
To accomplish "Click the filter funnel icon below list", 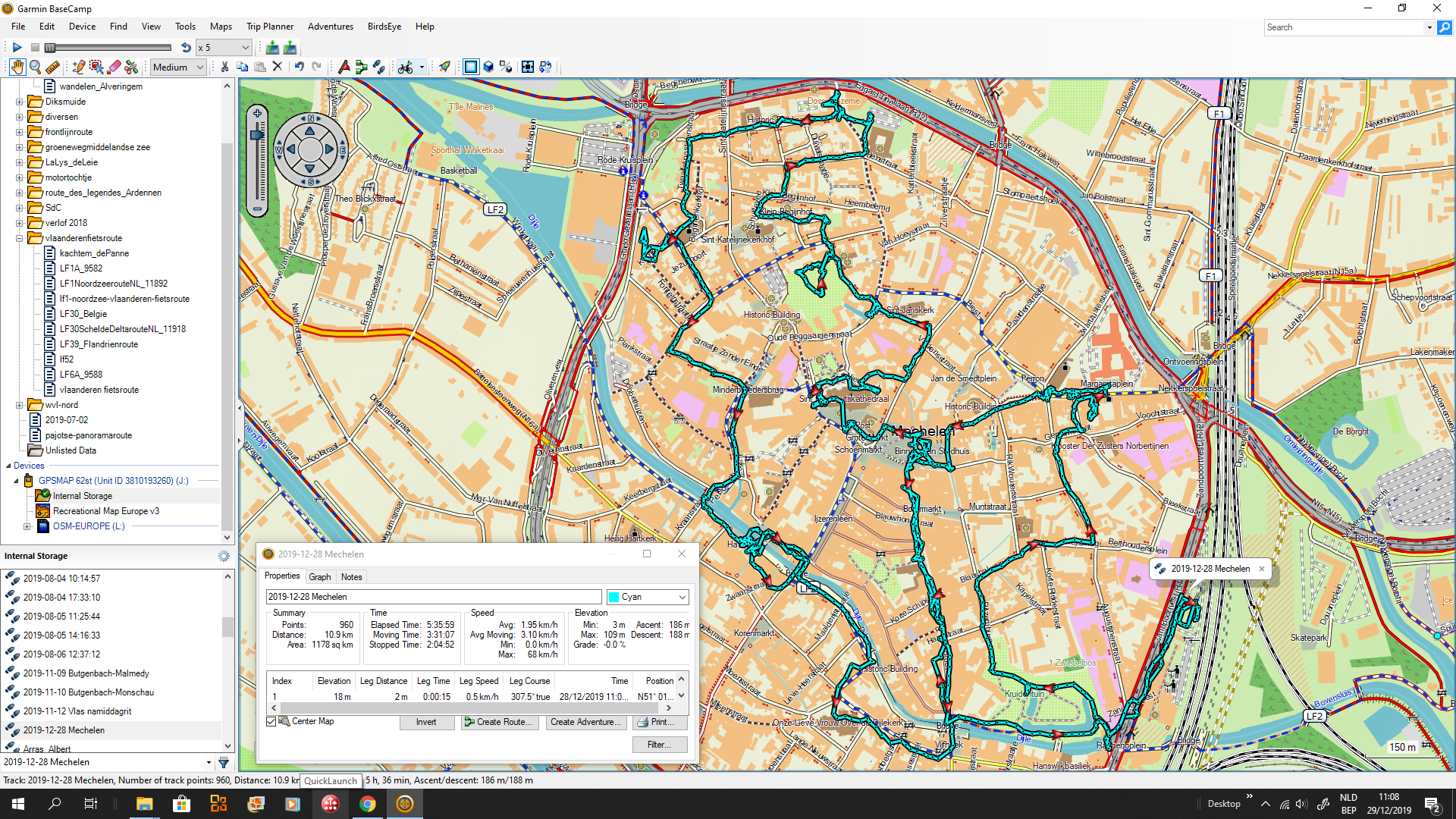I will coord(224,762).
